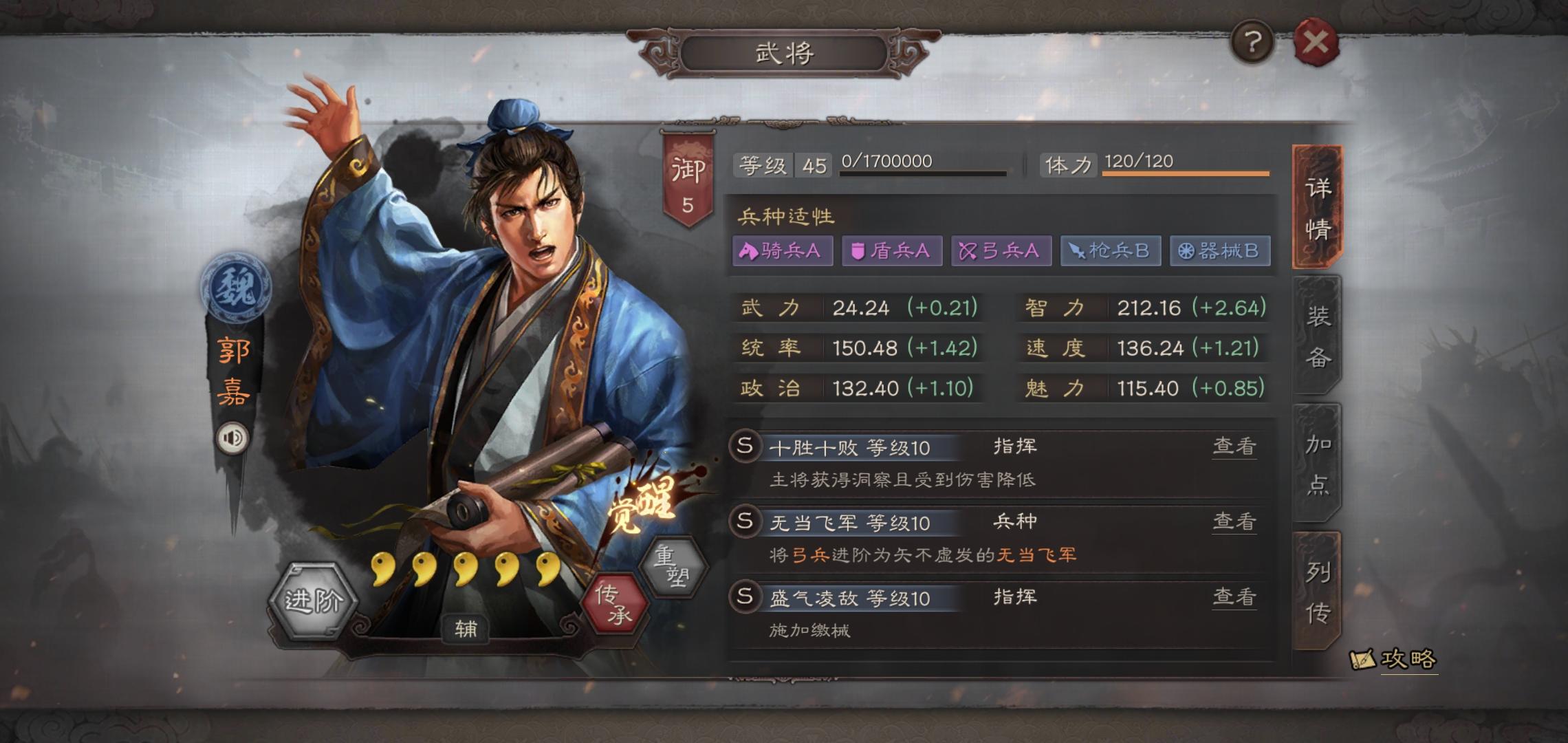This screenshot has width=1568, height=743.
Task: Open the question mark help icon
Action: (1252, 43)
